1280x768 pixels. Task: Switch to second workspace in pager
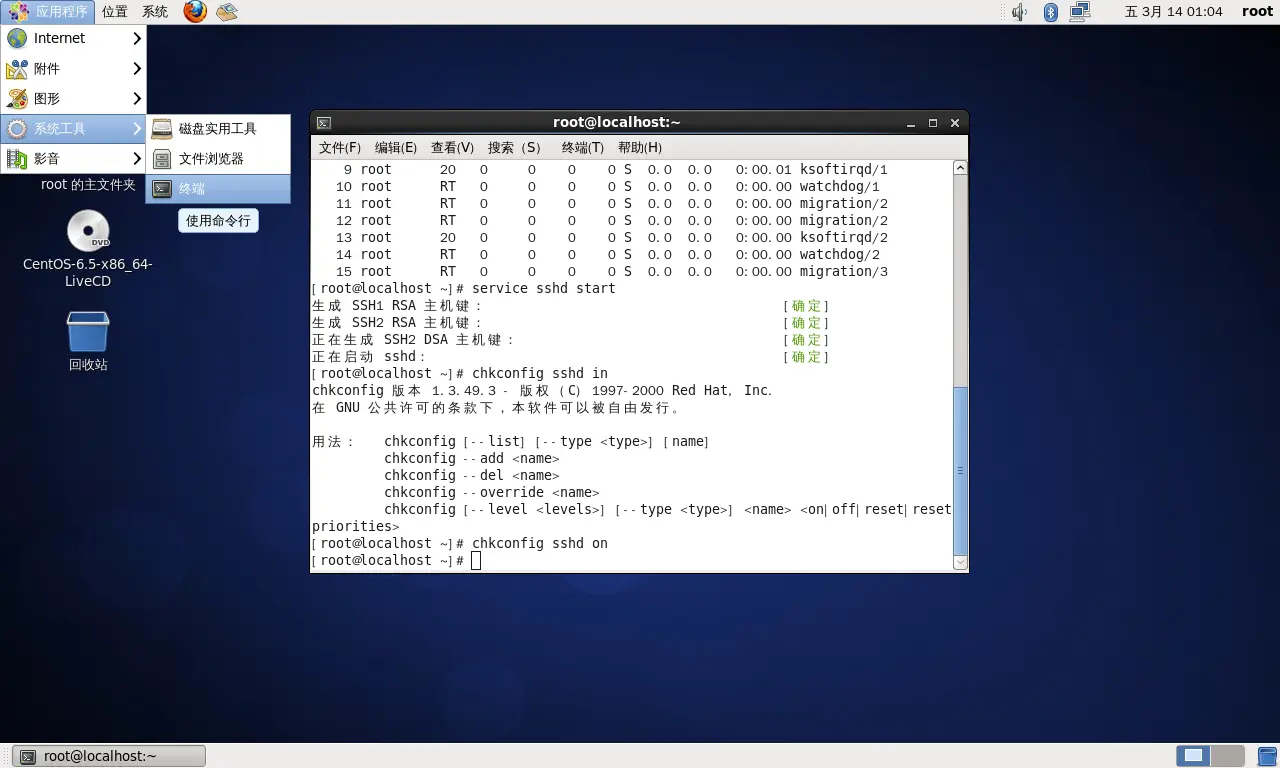pyautogui.click(x=1228, y=756)
